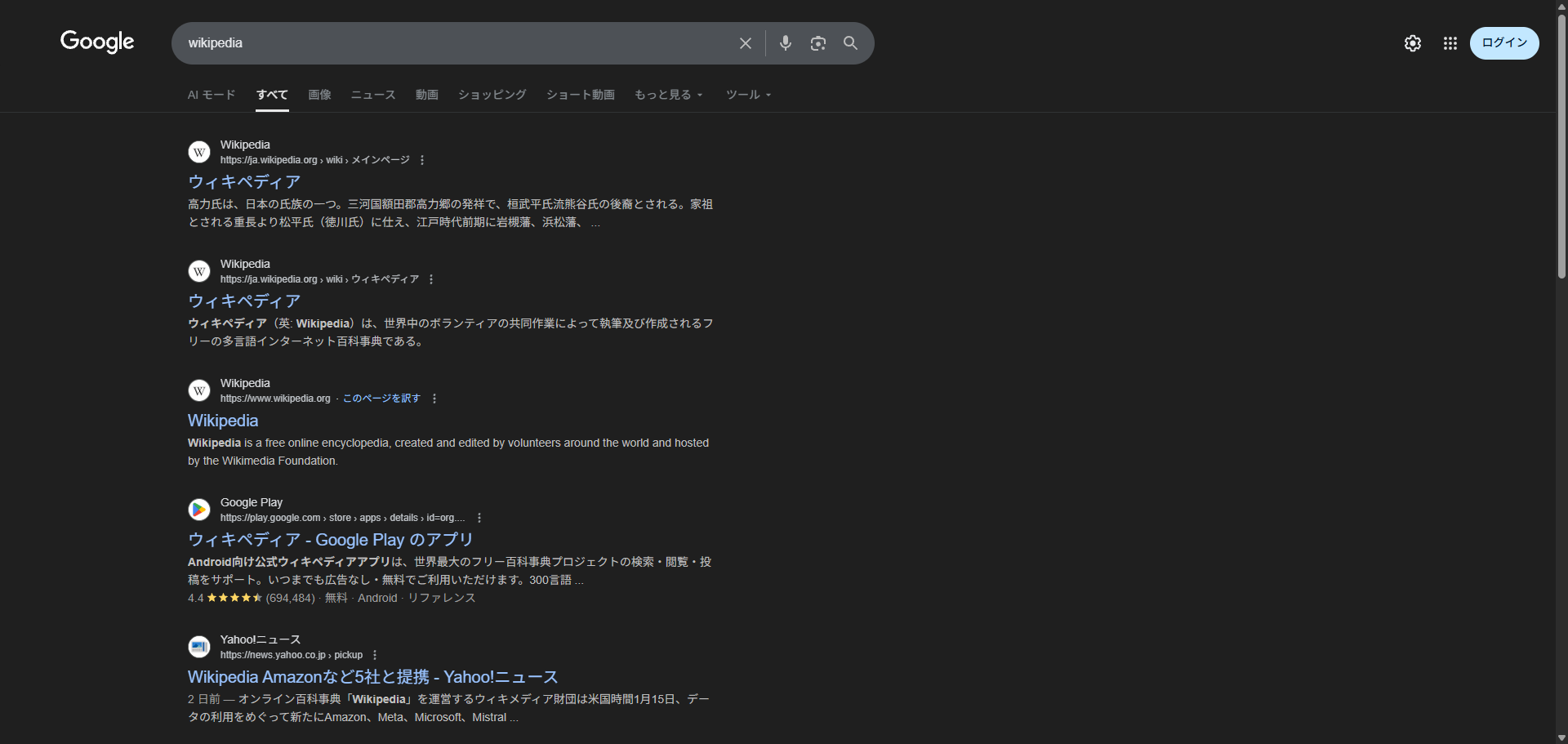Viewport: 1568px width, 744px height.
Task: Clear the search query with the X icon
Action: 745,43
